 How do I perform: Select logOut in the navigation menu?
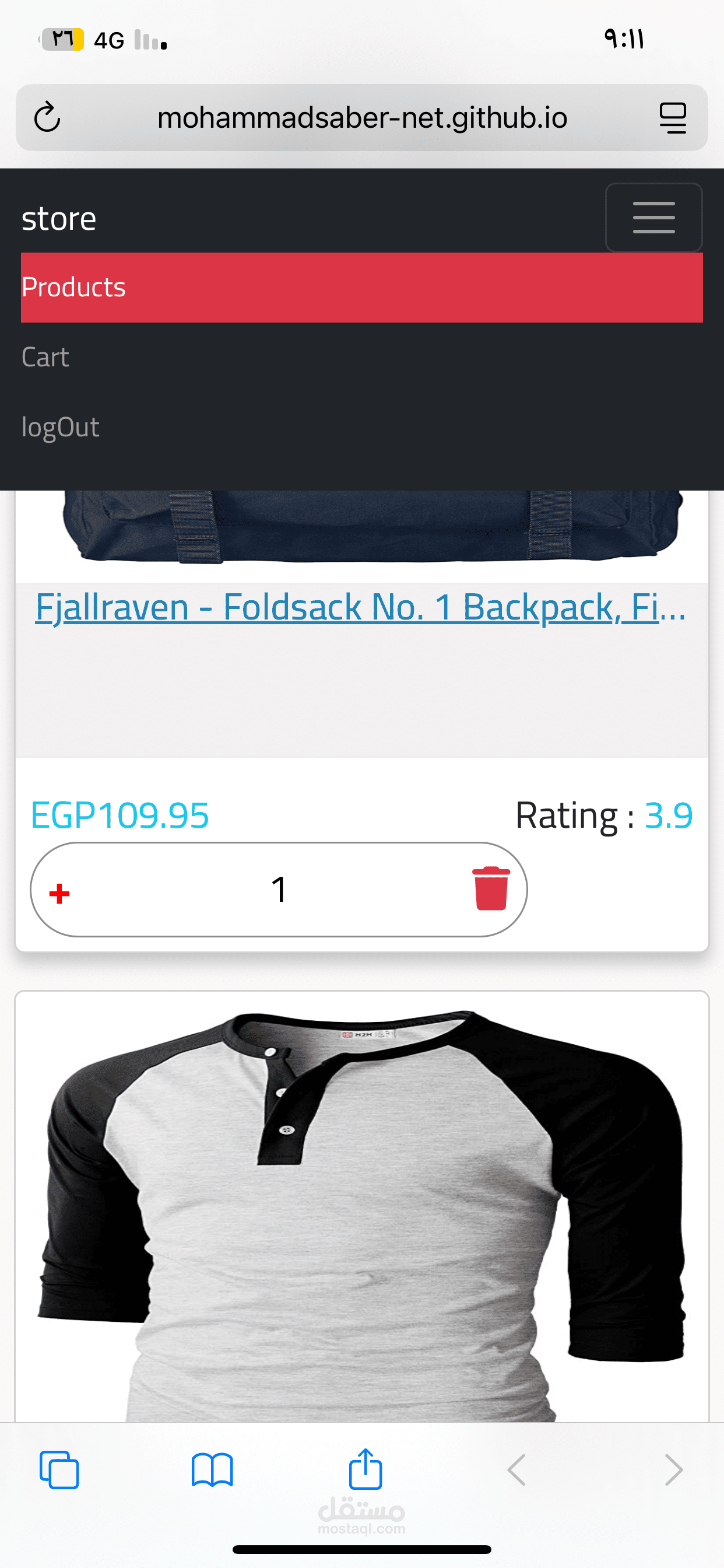(x=60, y=426)
